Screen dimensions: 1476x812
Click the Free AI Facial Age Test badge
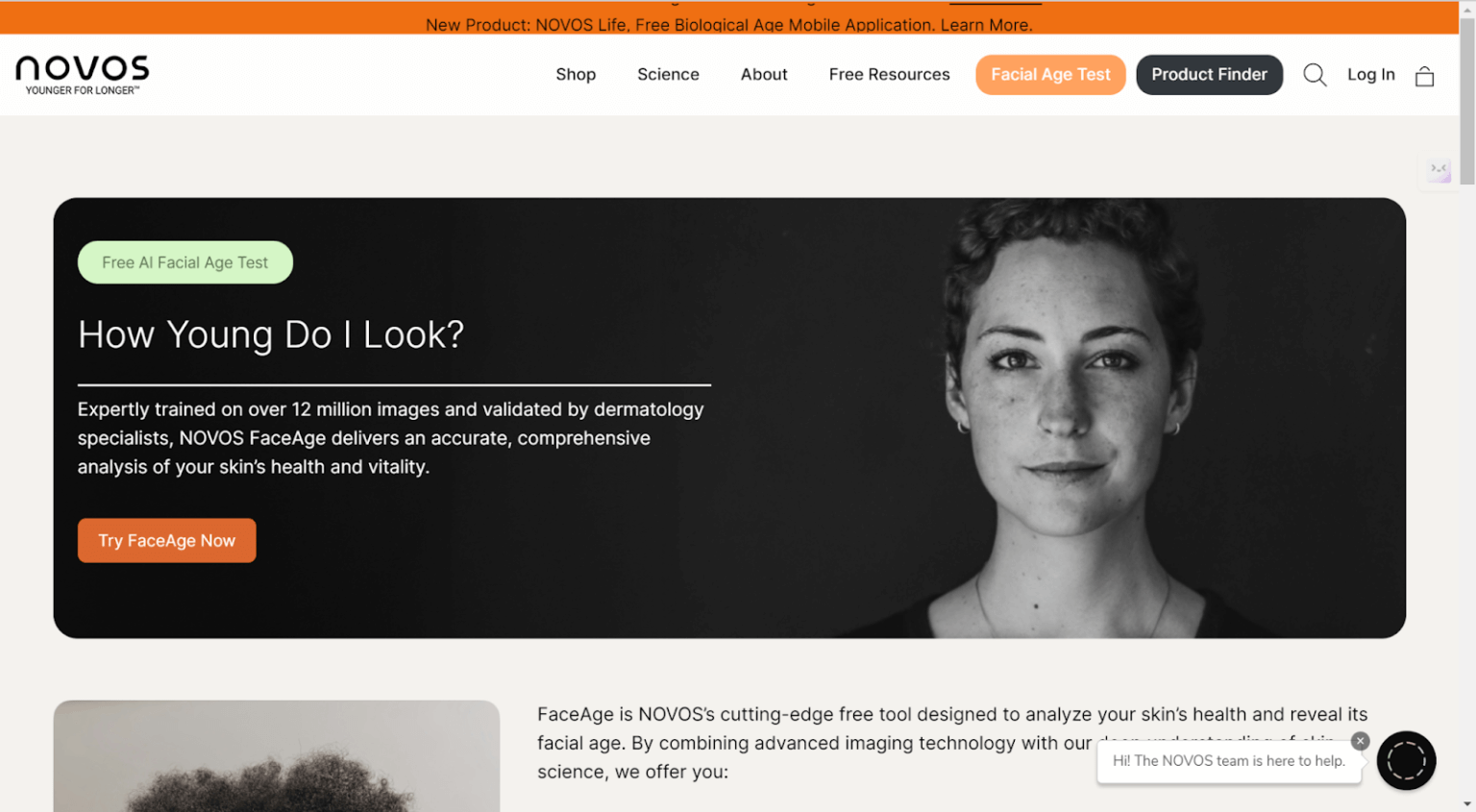[x=184, y=262]
